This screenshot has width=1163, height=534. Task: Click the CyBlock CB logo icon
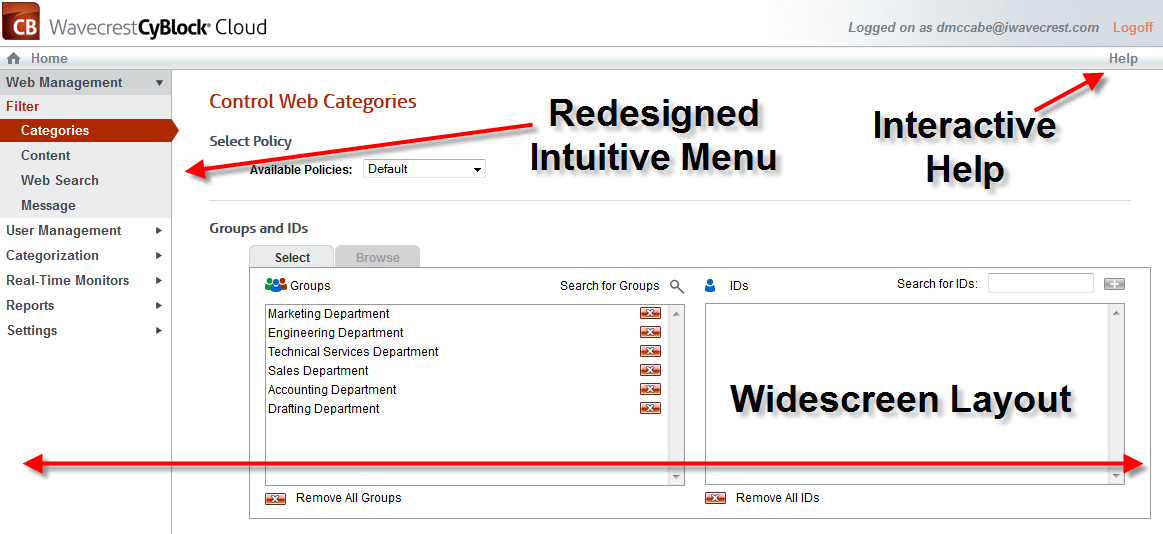point(21,21)
